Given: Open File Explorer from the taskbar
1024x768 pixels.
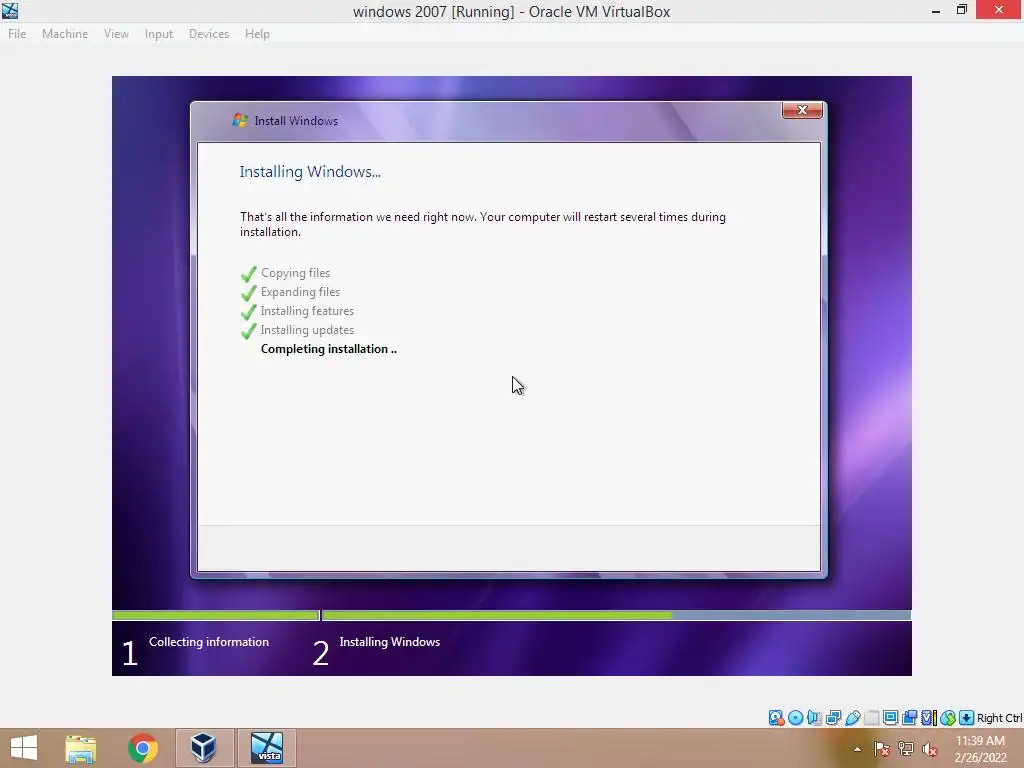Looking at the screenshot, I should tap(81, 748).
